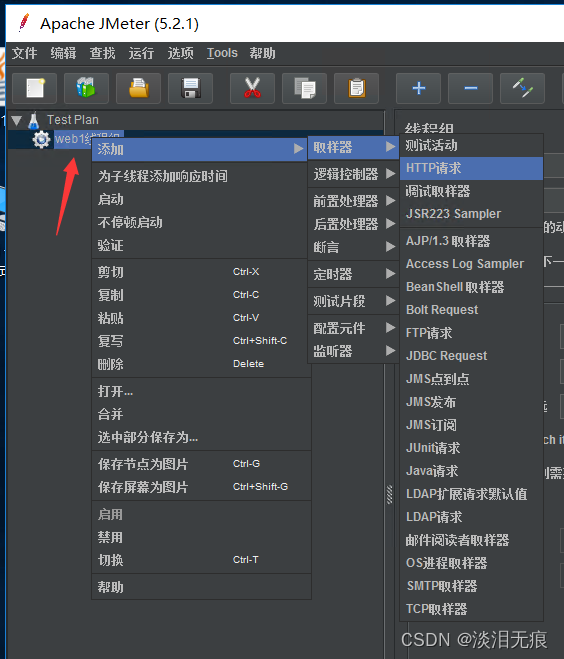Viewport: 564px width, 659px height.
Task: Select JSR223 Sampler entry
Action: tap(472, 214)
